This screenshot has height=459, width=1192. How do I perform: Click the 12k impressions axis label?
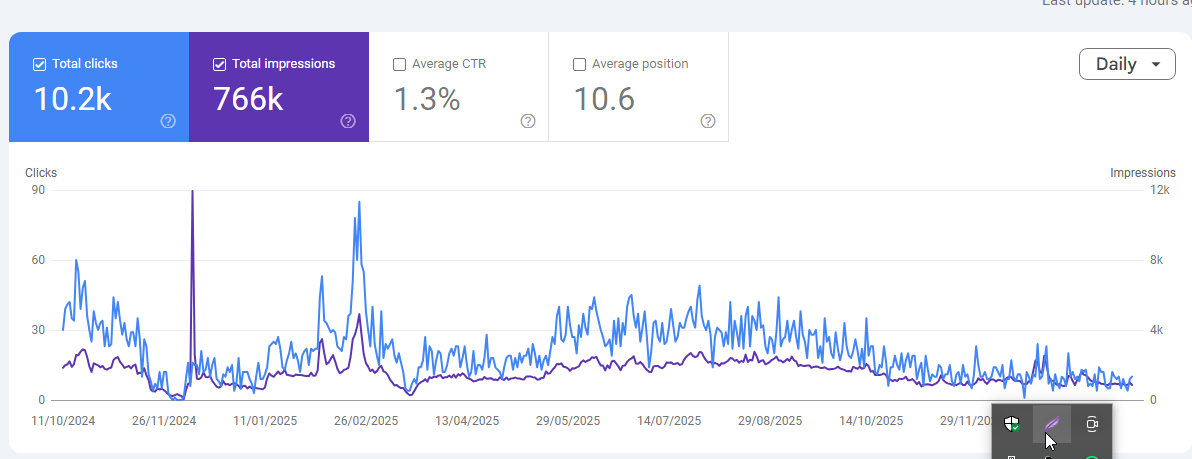(1160, 190)
